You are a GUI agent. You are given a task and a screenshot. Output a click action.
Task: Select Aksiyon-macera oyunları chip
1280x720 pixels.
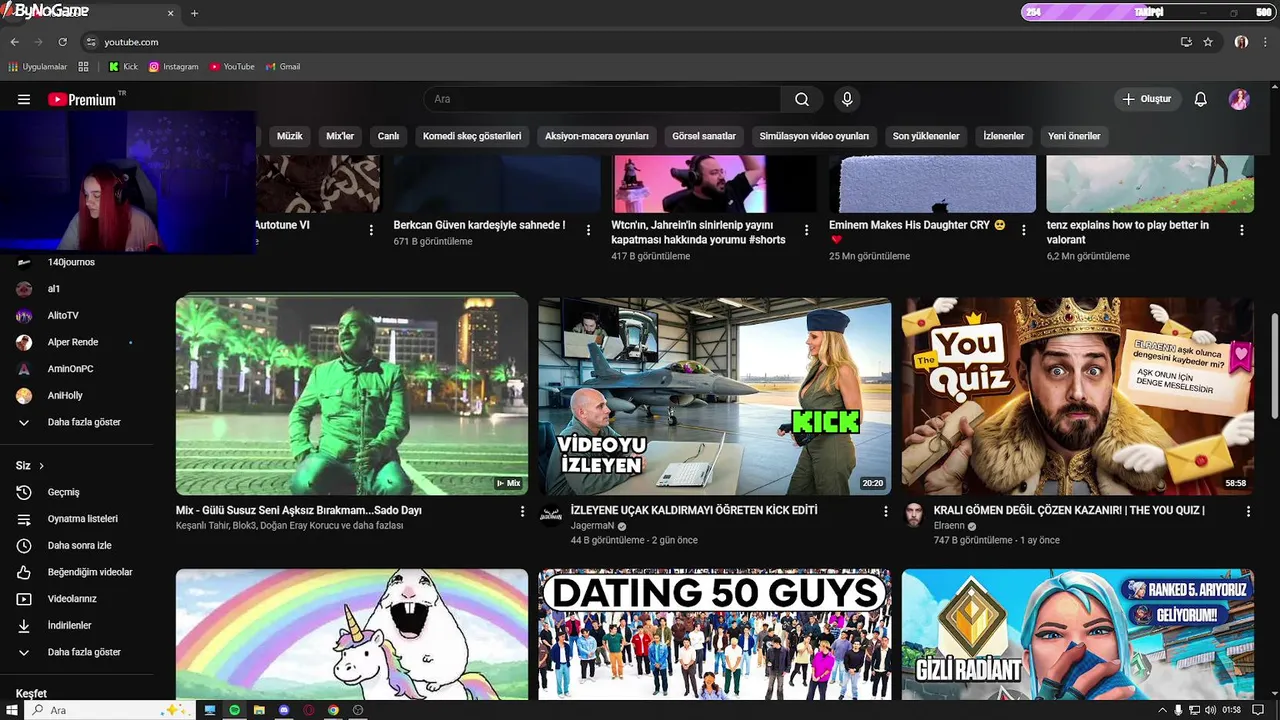click(597, 136)
